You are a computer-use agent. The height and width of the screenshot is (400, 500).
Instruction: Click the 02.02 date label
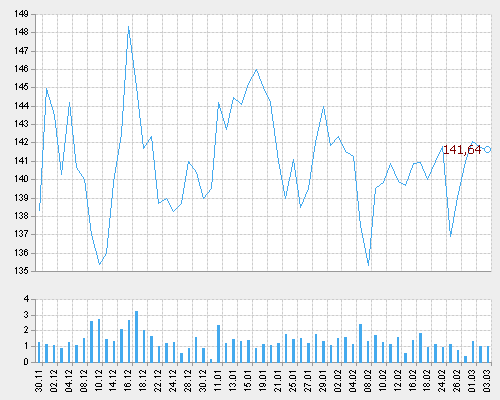[x=338, y=381]
